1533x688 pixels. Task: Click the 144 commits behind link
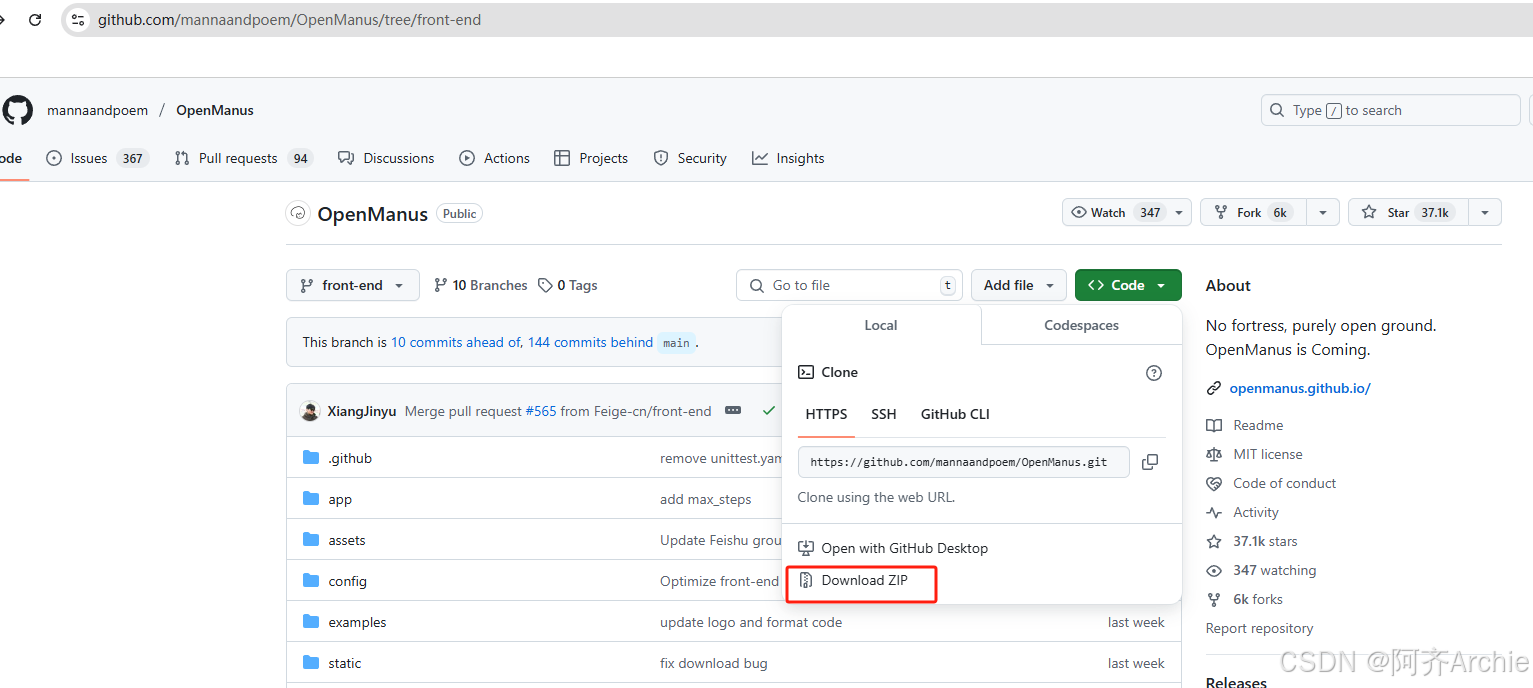click(590, 342)
